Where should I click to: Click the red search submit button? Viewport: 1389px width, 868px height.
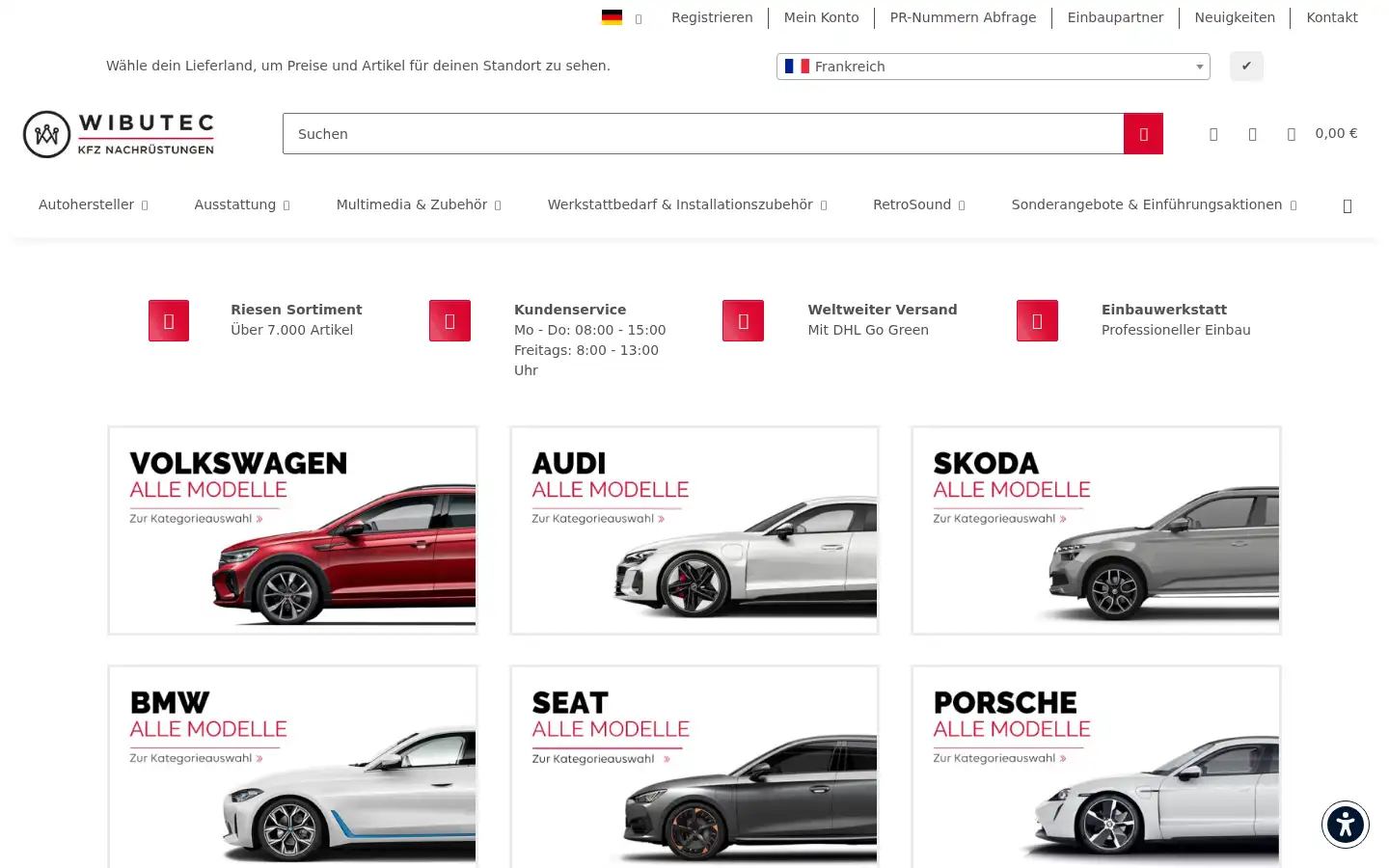(1143, 134)
